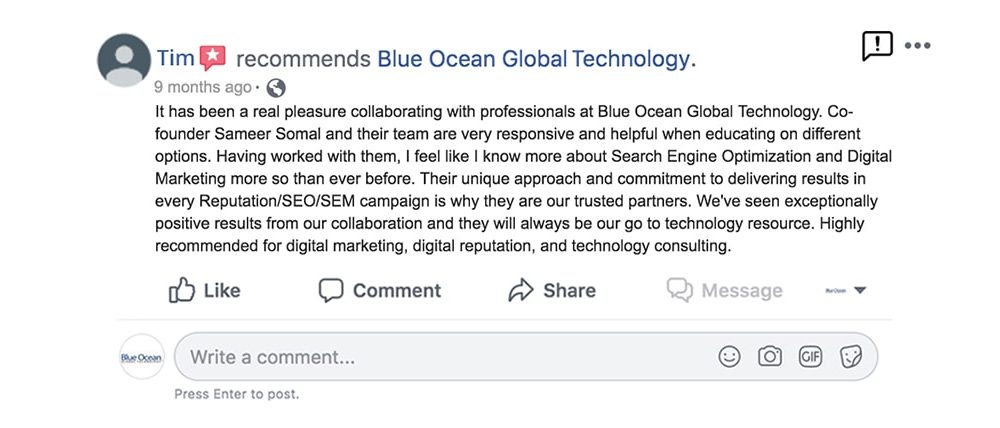Focus the Write a comment field
The height and width of the screenshot is (428, 1000).
point(526,357)
